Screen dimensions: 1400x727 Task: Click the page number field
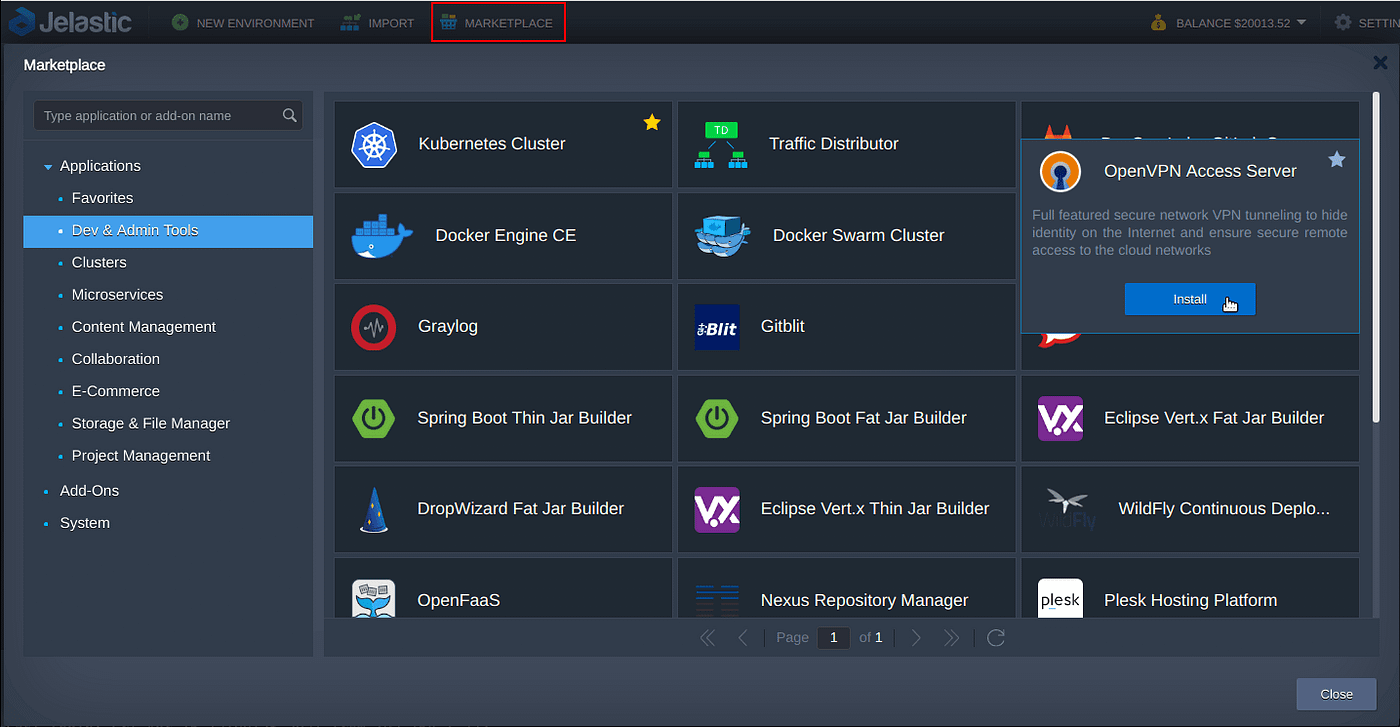coord(833,637)
